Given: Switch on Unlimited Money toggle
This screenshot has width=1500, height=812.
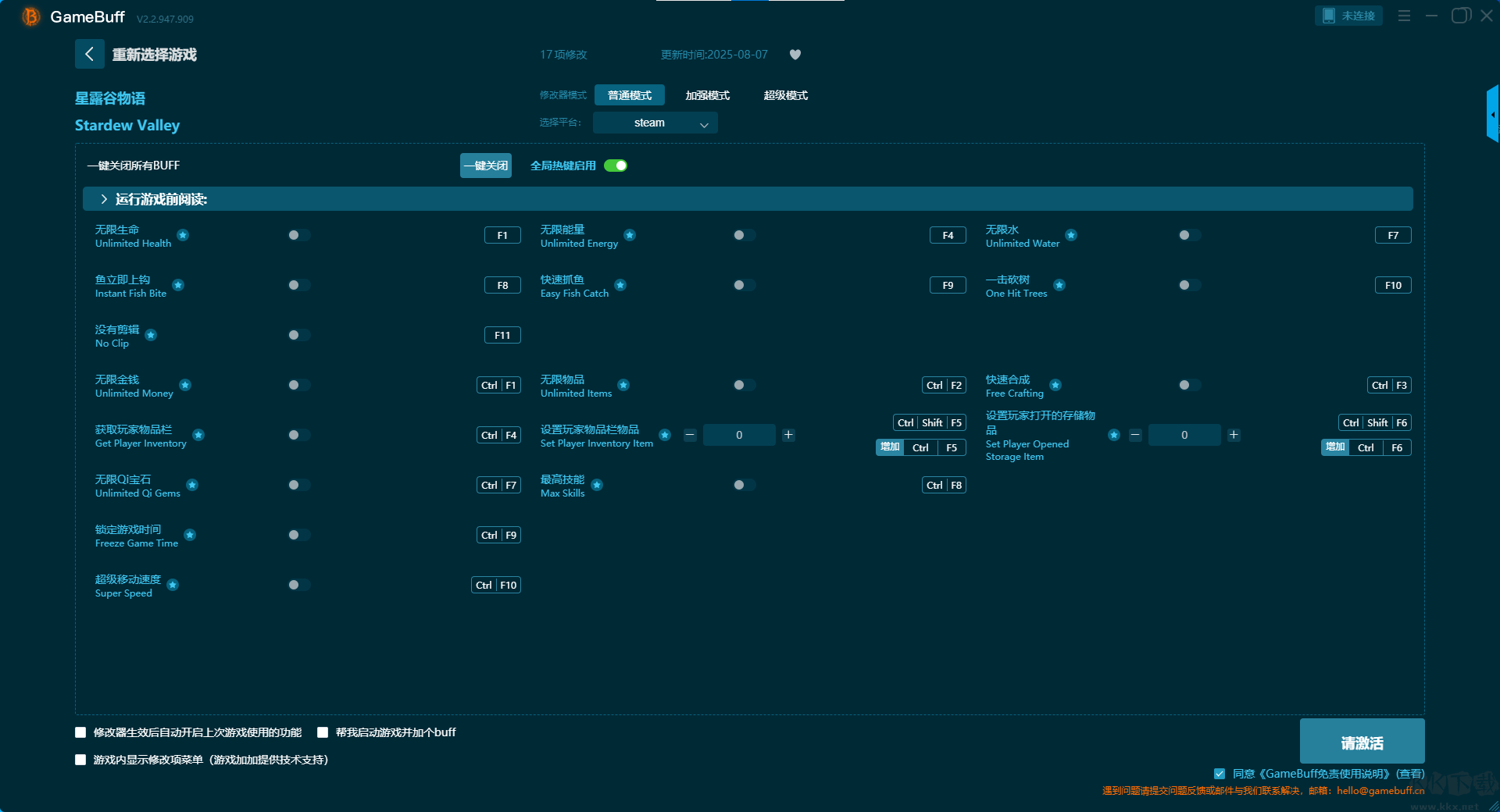Looking at the screenshot, I should (x=298, y=385).
